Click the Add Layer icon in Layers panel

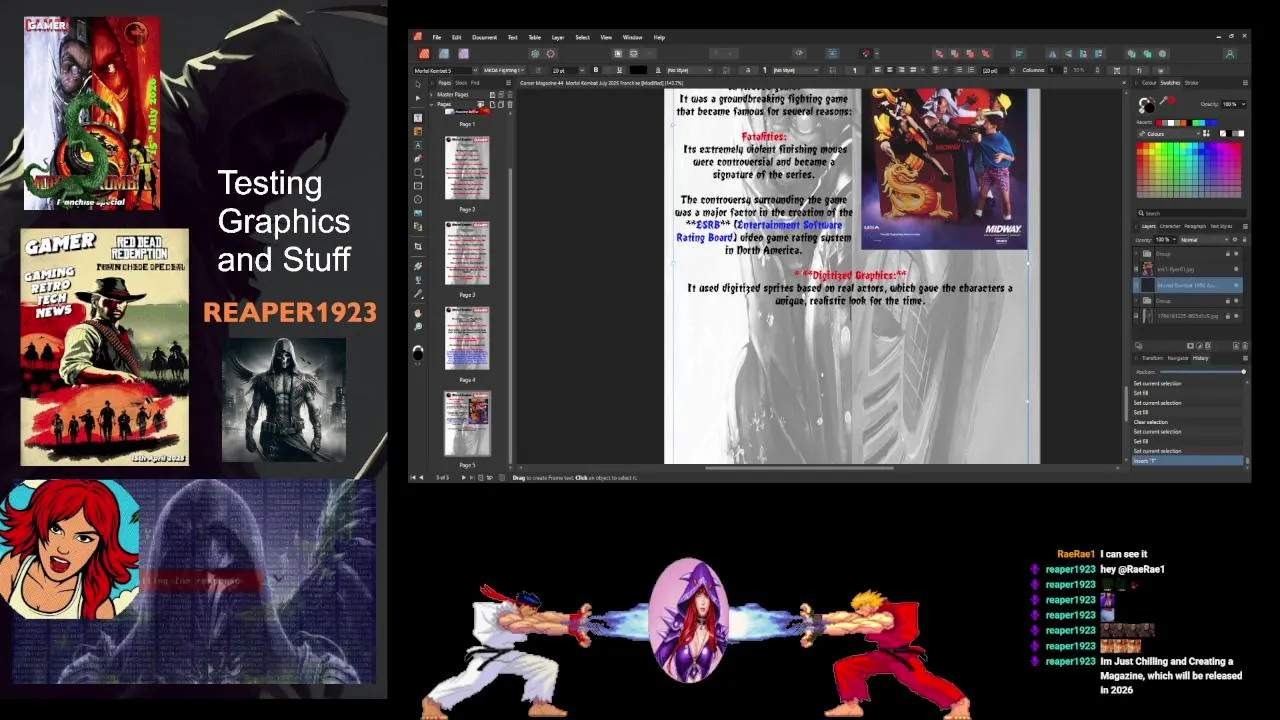(x=1236, y=345)
